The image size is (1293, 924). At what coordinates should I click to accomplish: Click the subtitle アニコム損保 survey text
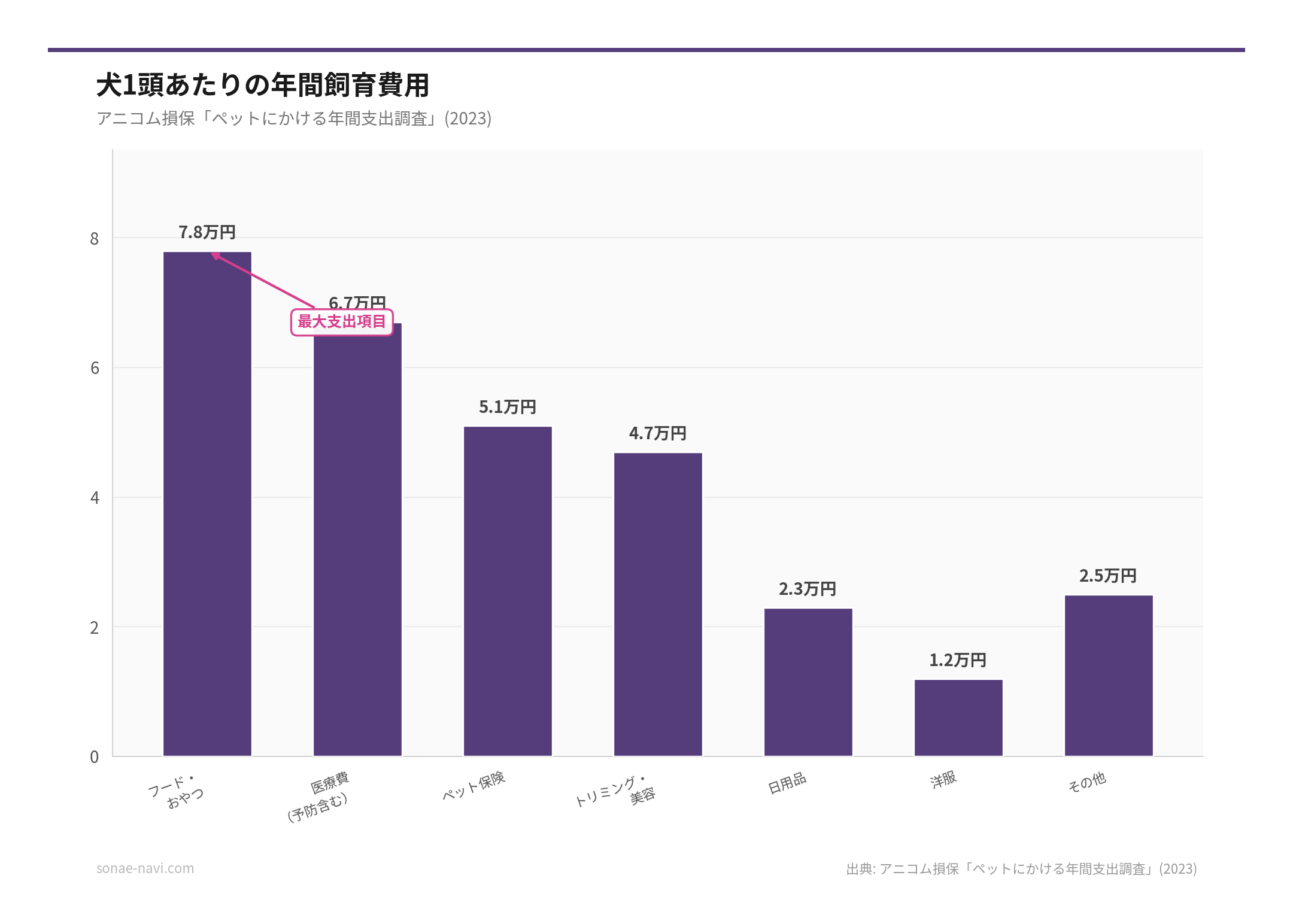pos(293,118)
